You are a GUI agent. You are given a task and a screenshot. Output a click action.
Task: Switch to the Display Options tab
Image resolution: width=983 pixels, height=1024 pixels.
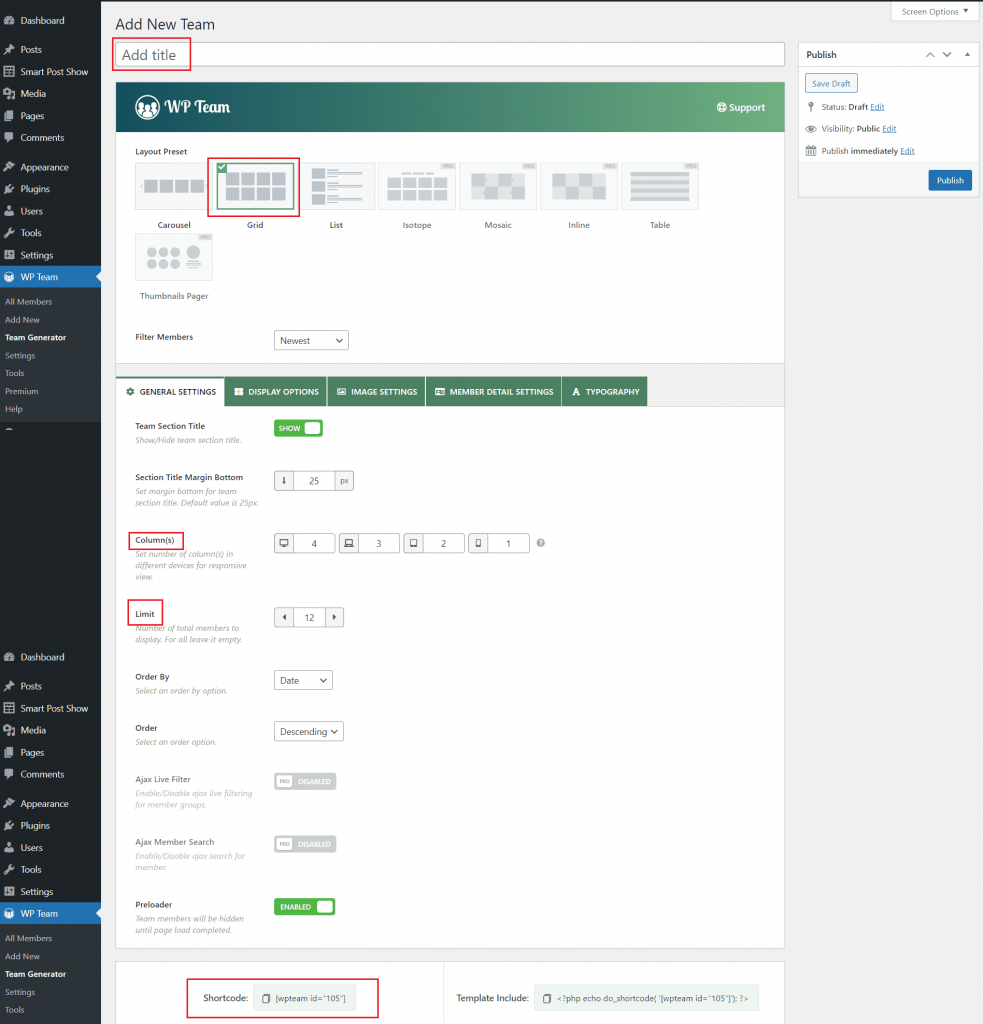[x=276, y=392]
